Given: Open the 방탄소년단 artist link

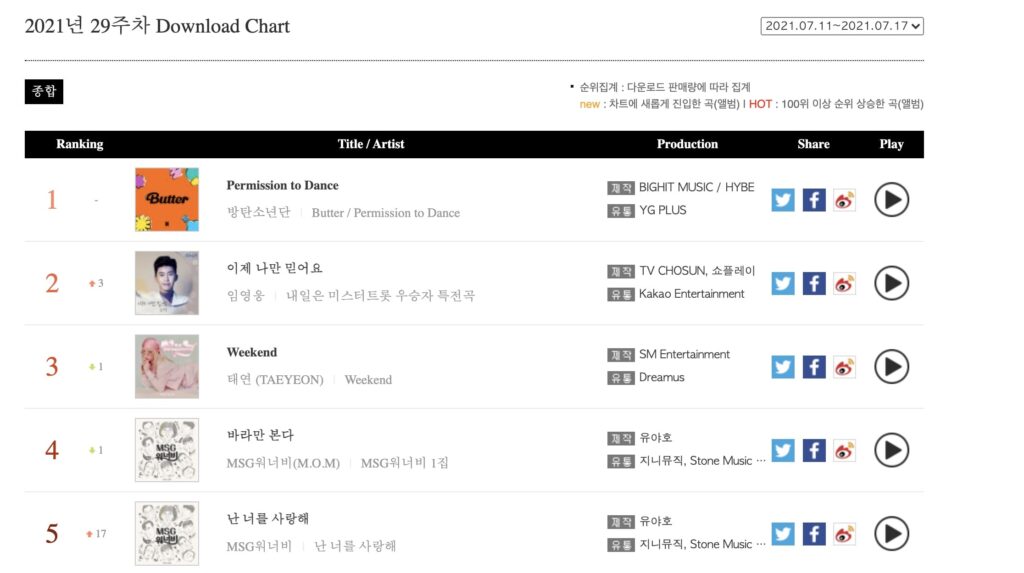Looking at the screenshot, I should [258, 212].
